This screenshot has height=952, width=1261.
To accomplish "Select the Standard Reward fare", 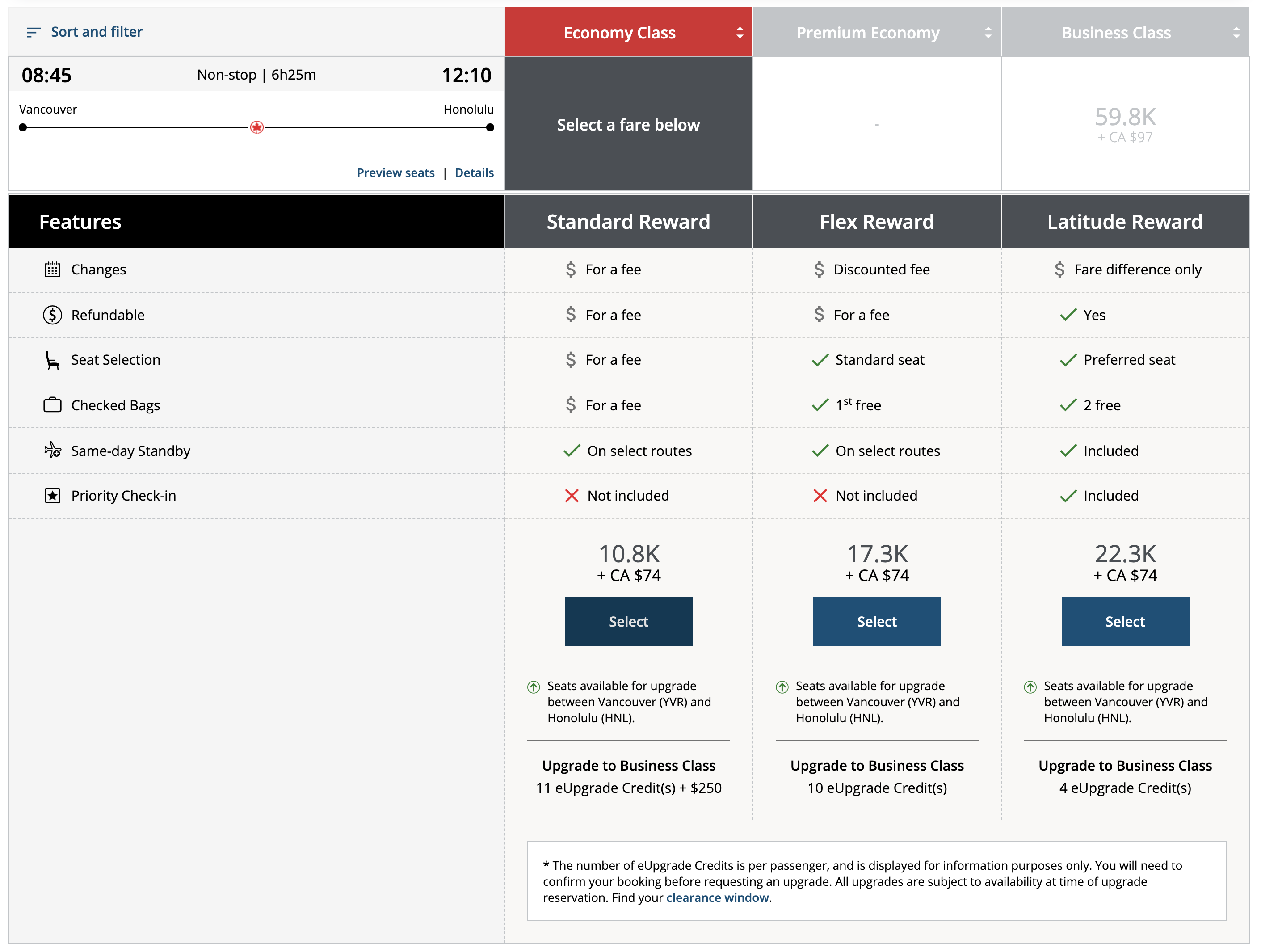I will click(x=628, y=621).
